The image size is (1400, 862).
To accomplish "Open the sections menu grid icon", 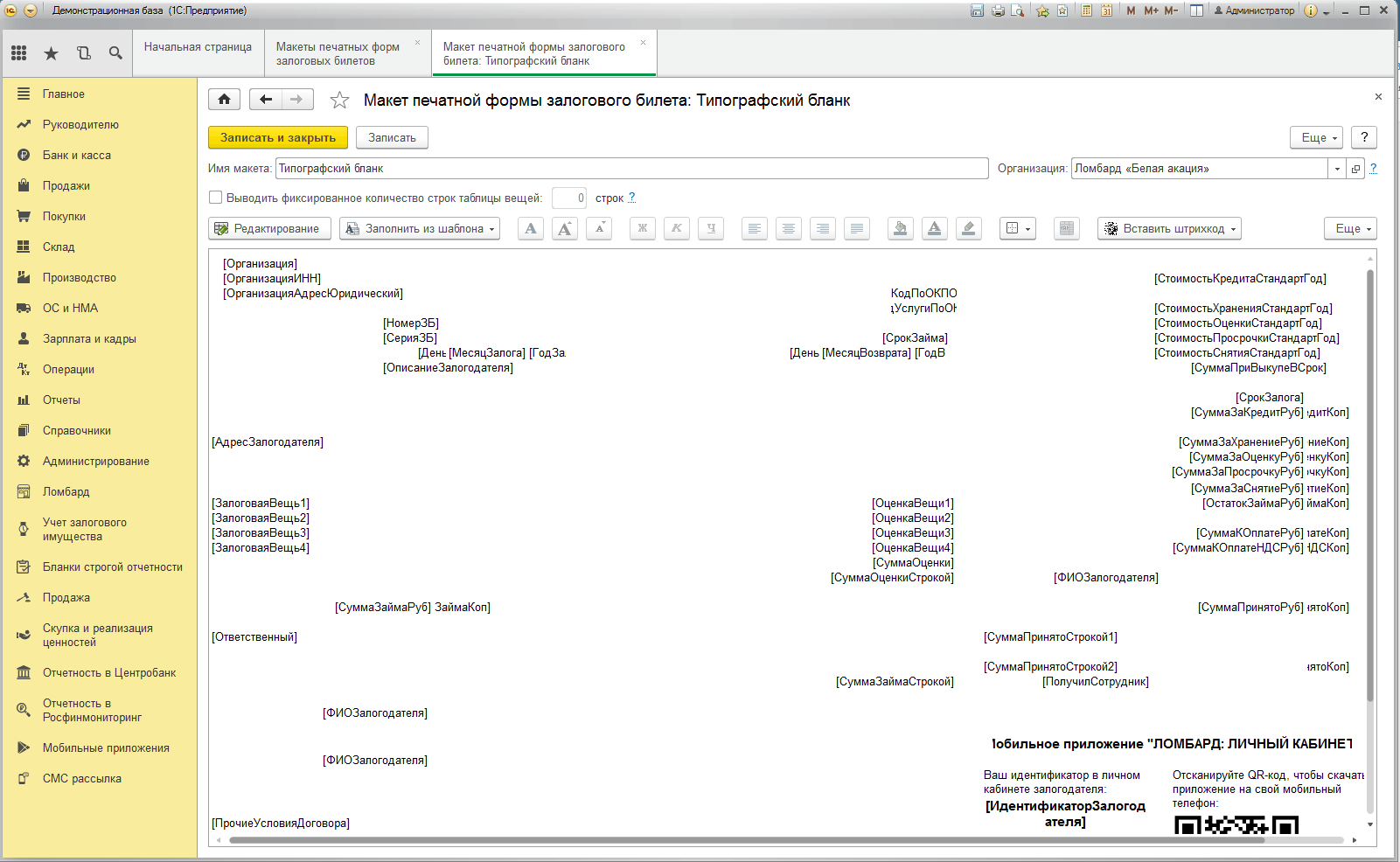I will coord(18,53).
